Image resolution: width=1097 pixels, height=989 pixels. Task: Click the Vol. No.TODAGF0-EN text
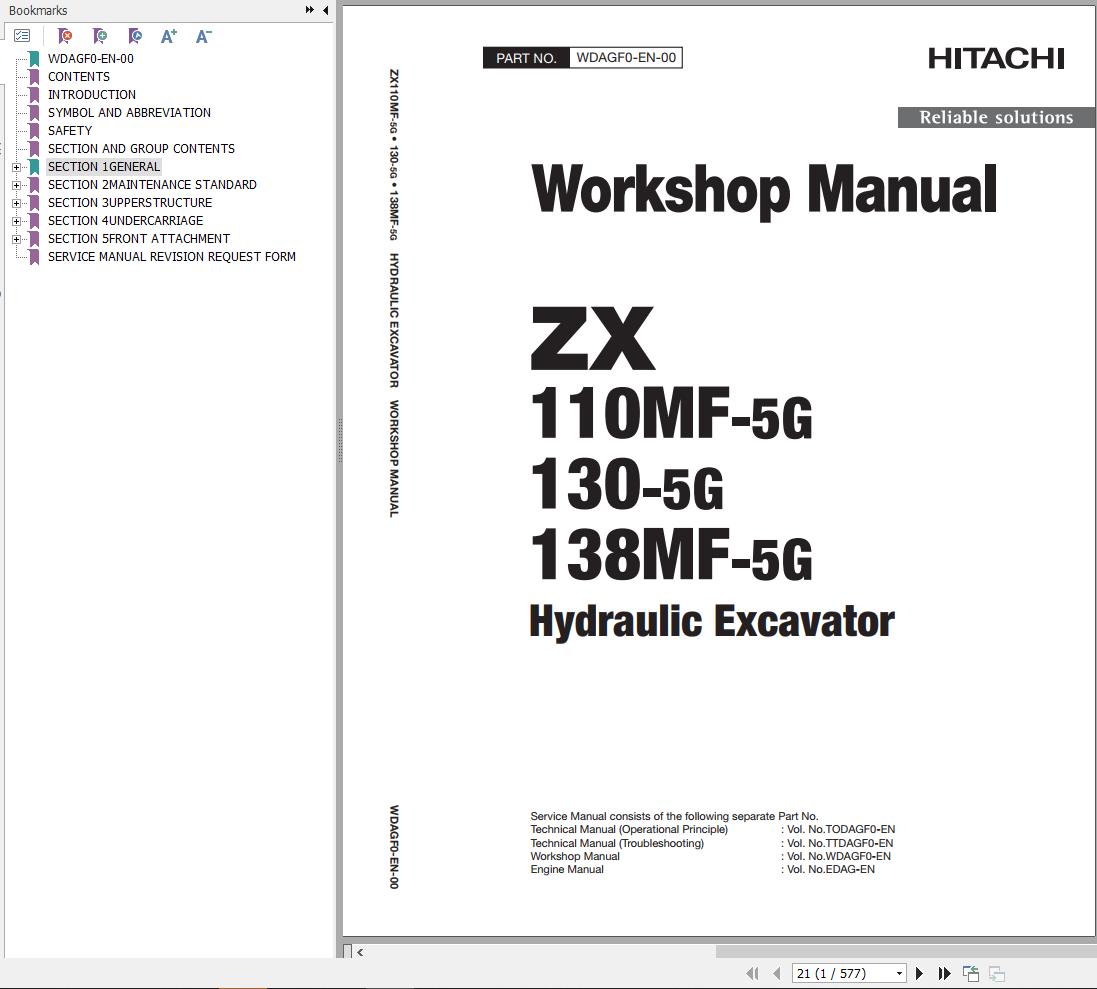(841, 830)
